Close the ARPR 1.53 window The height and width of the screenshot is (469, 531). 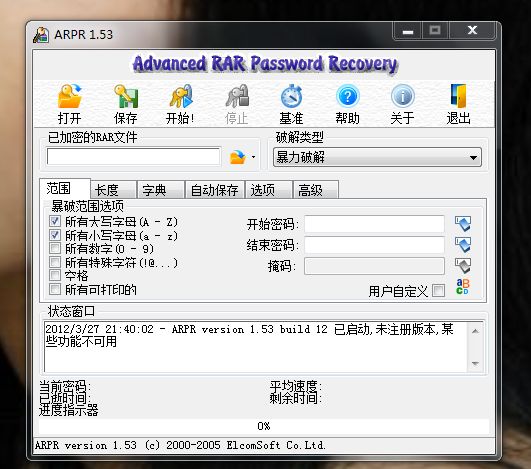(x=472, y=31)
